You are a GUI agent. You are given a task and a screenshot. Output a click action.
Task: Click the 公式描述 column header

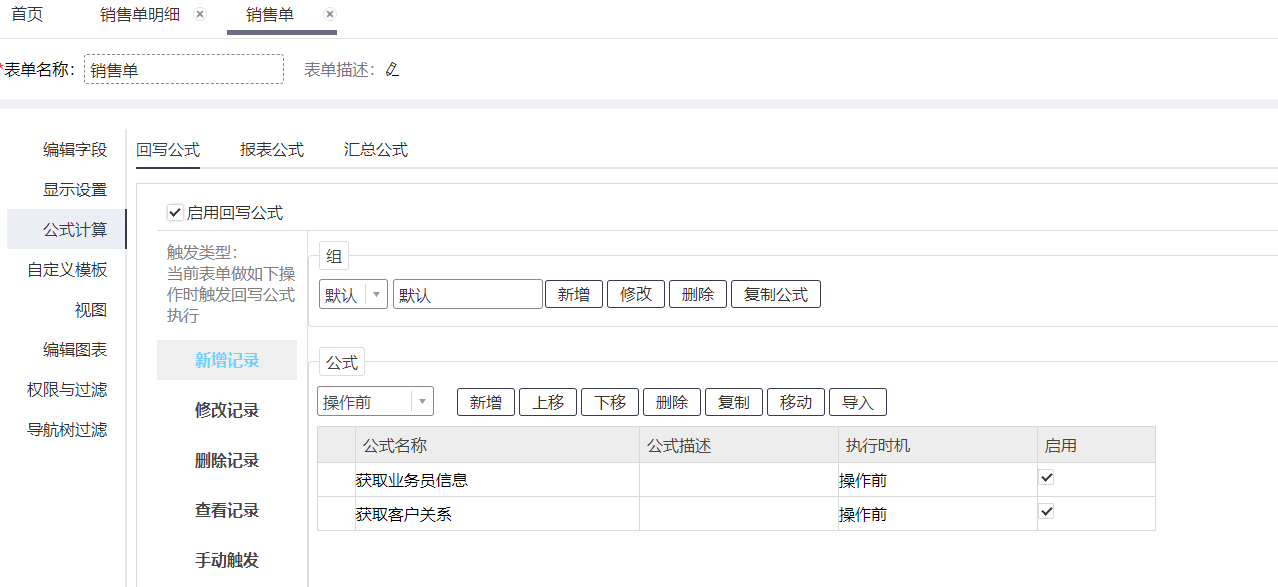pos(739,445)
